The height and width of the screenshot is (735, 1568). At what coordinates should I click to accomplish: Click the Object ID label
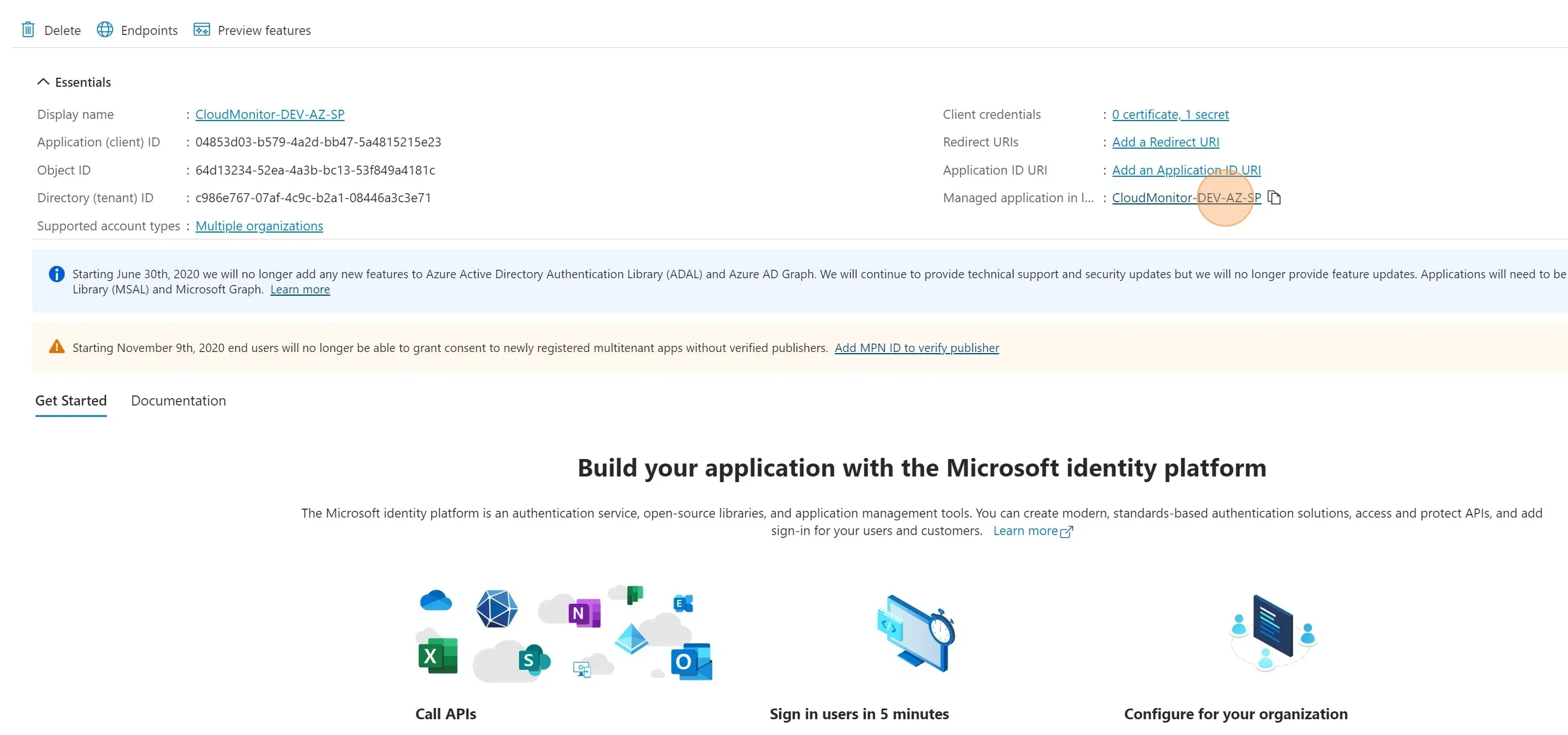point(64,170)
